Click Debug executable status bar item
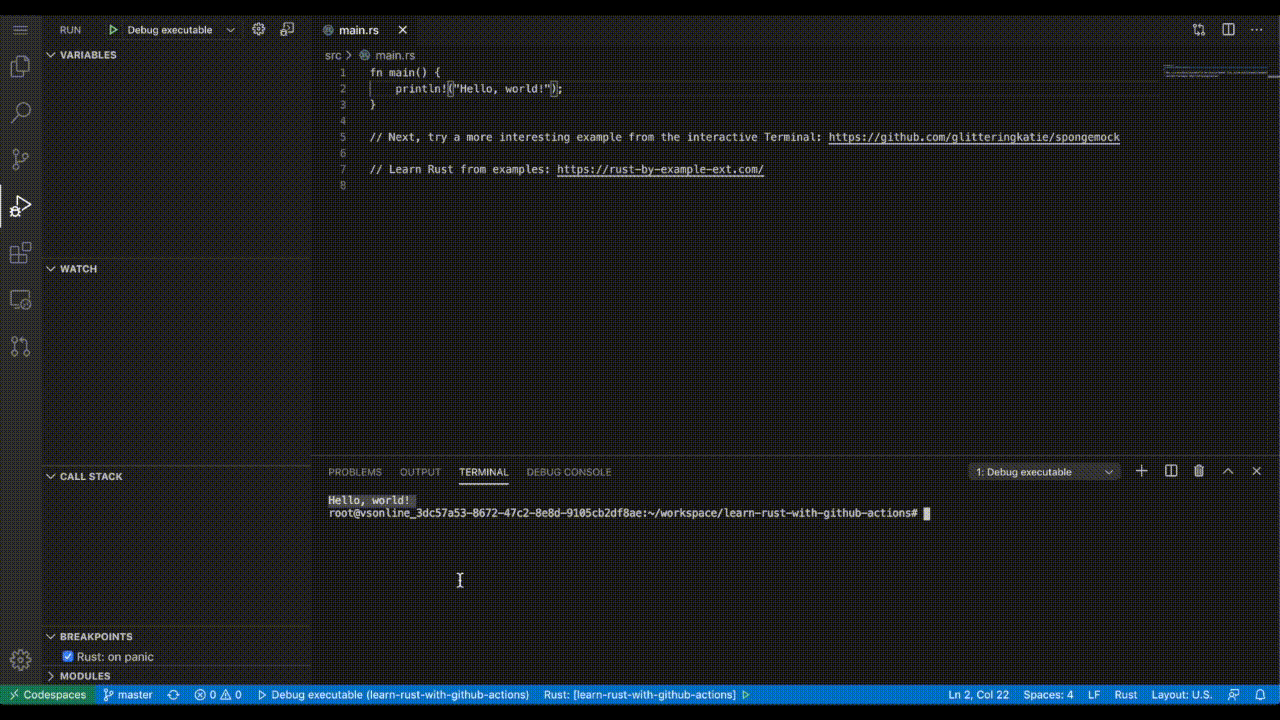 pos(393,694)
